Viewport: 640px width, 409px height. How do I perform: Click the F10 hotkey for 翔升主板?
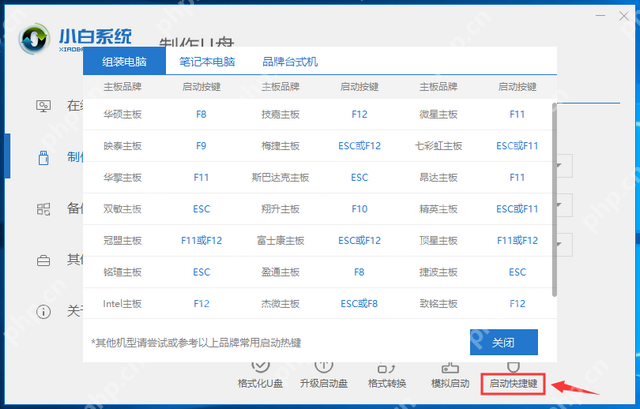(359, 210)
